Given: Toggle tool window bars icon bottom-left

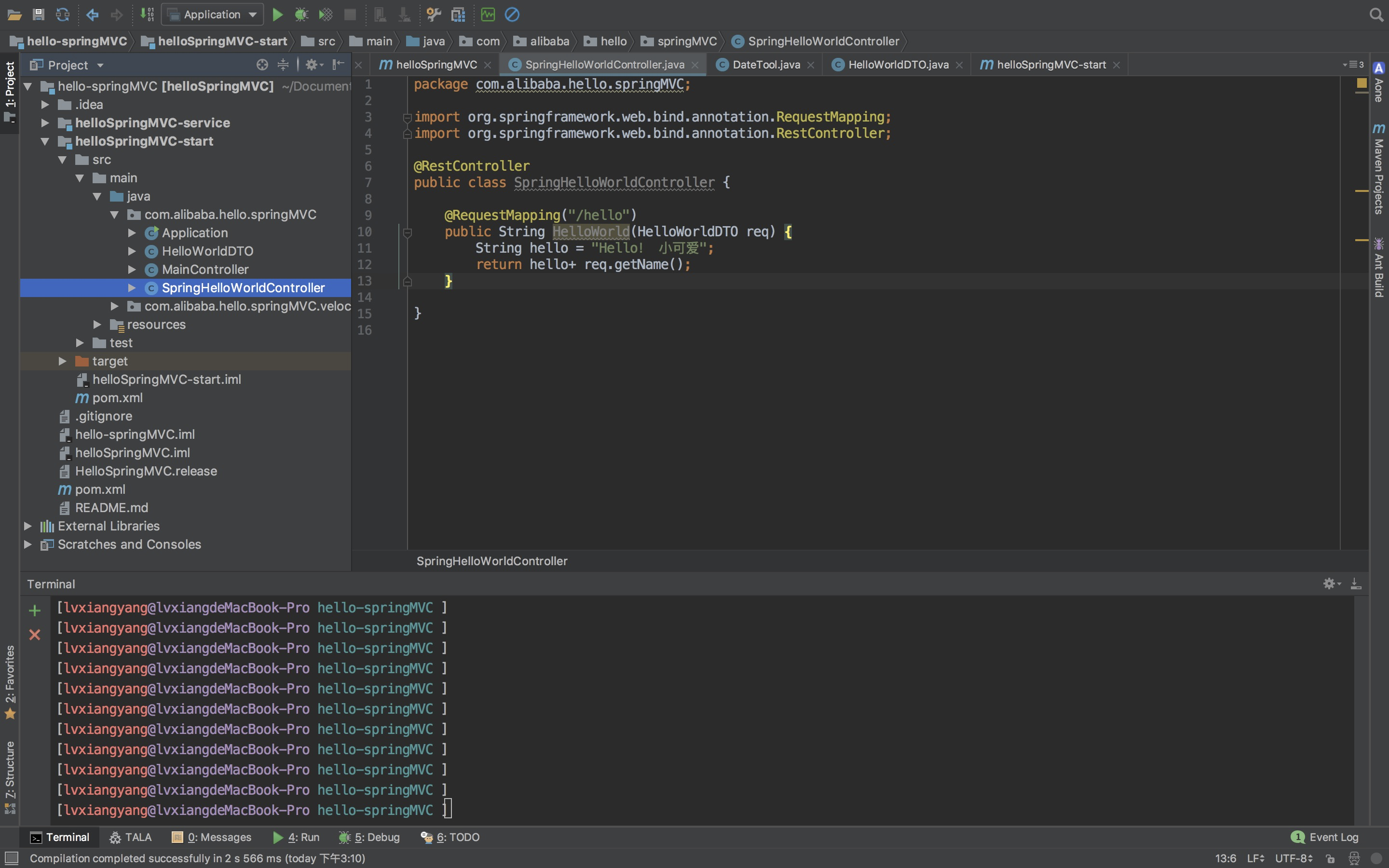Looking at the screenshot, I should click(12, 859).
